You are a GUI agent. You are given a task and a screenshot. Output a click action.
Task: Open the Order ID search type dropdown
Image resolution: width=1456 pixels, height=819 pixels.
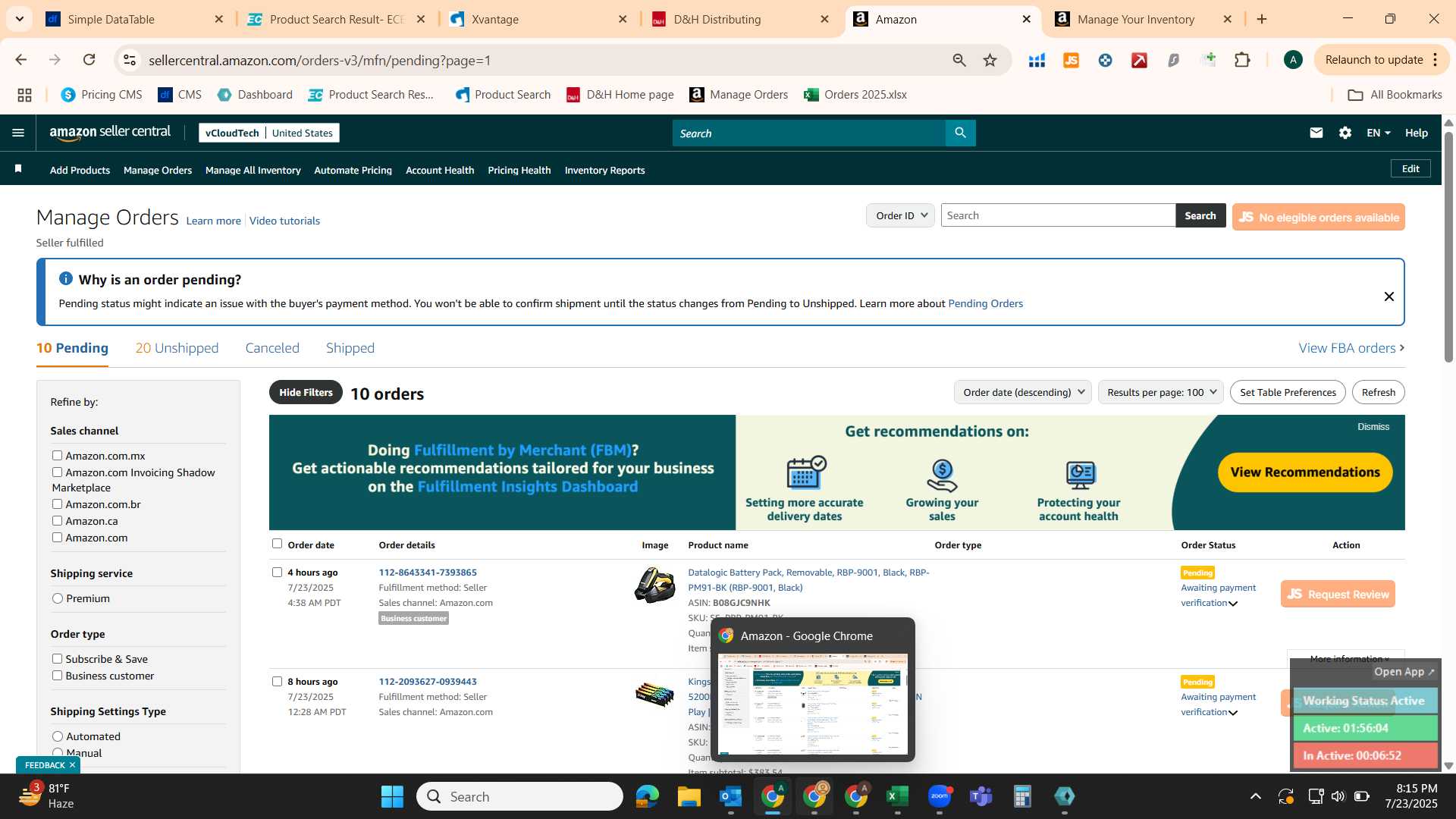900,215
